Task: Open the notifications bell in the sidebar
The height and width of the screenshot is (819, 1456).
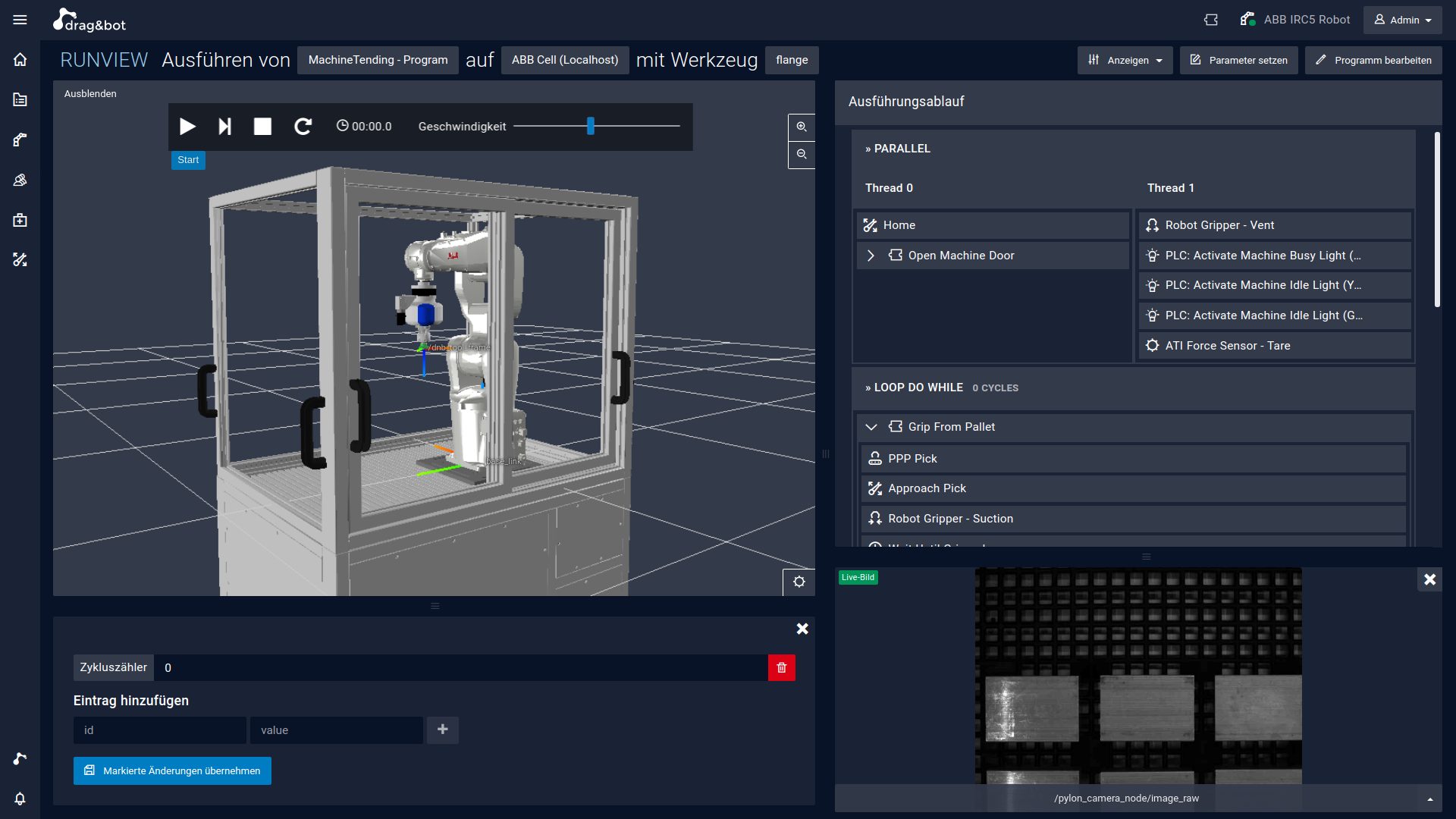Action: (20, 799)
